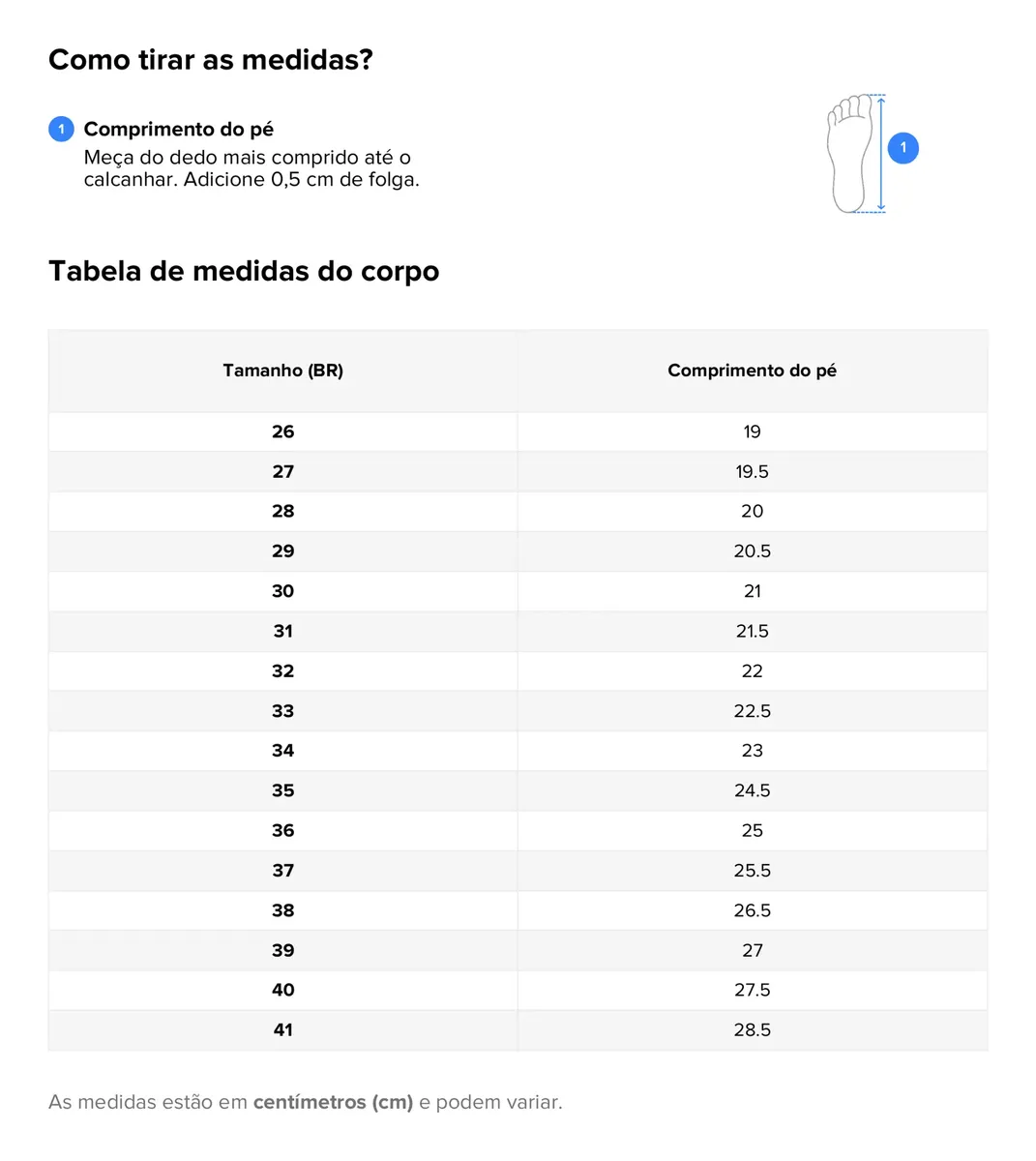Click the centímetros (cm) bold text
The width and height of the screenshot is (1036, 1161).
(x=333, y=1102)
